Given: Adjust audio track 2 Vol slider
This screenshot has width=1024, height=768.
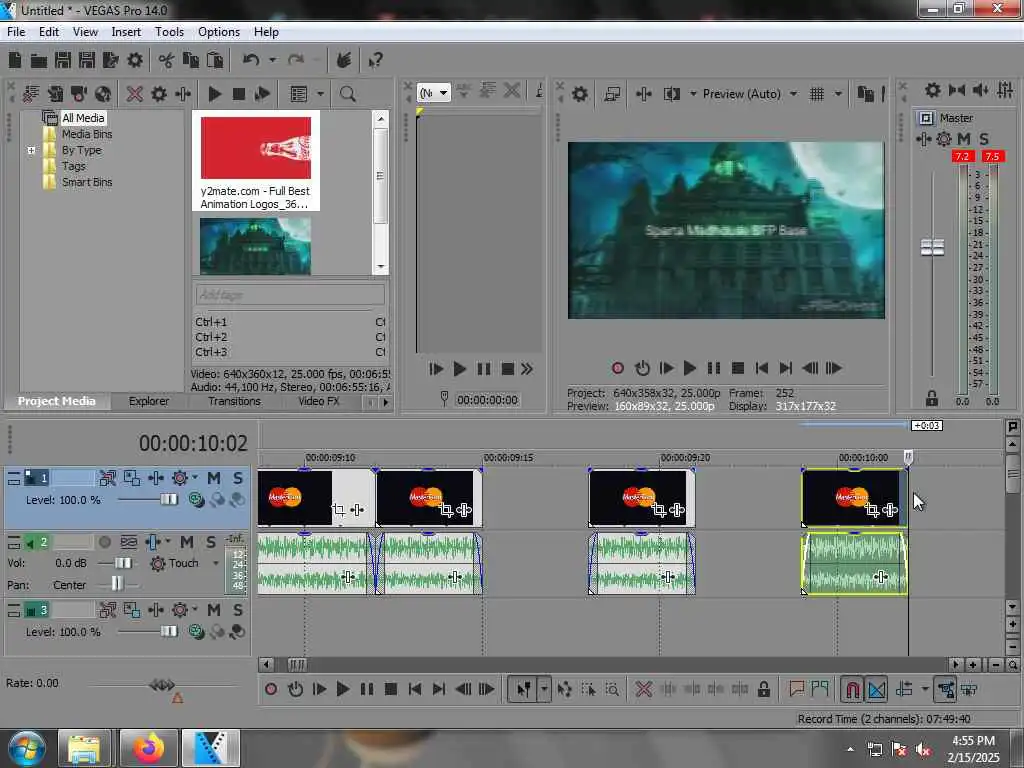Looking at the screenshot, I should click(122, 563).
